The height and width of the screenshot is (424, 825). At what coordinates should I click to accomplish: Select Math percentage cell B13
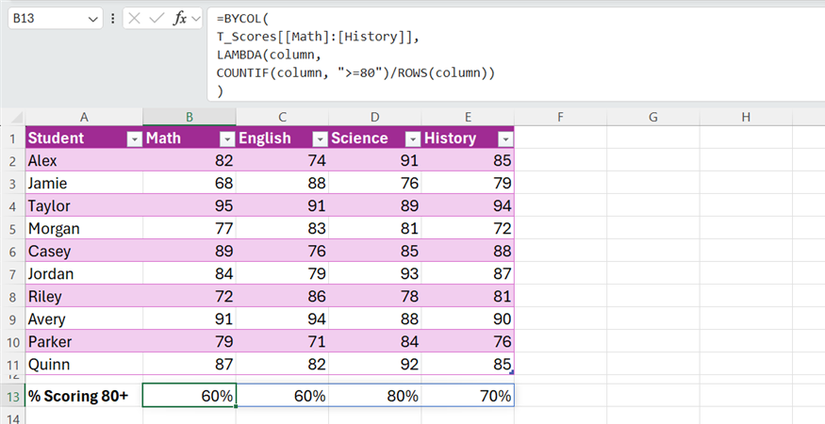coord(189,396)
